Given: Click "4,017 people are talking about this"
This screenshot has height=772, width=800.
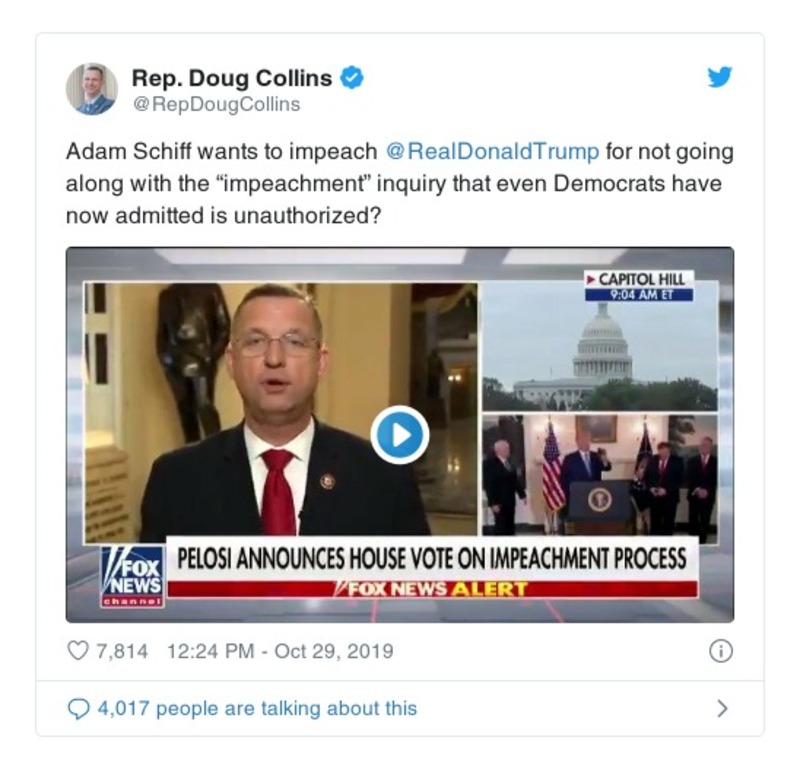Looking at the screenshot, I should point(257,708).
